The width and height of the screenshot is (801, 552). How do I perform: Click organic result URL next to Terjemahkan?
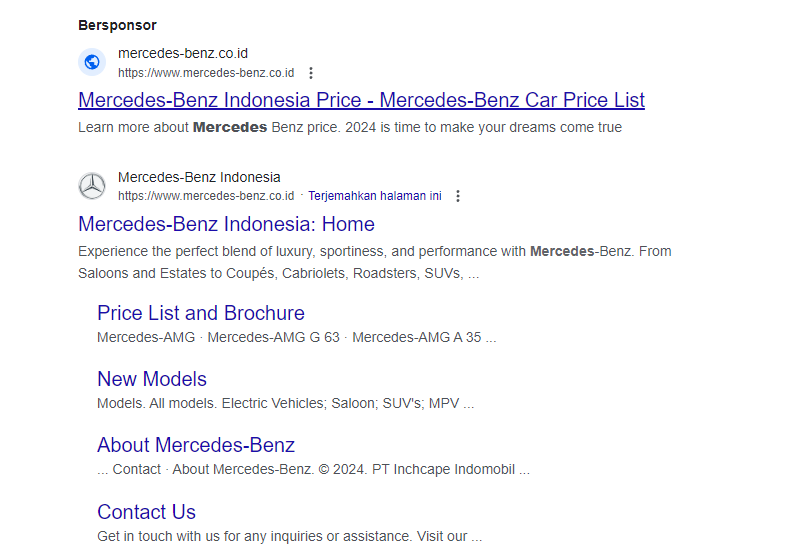tap(206, 196)
